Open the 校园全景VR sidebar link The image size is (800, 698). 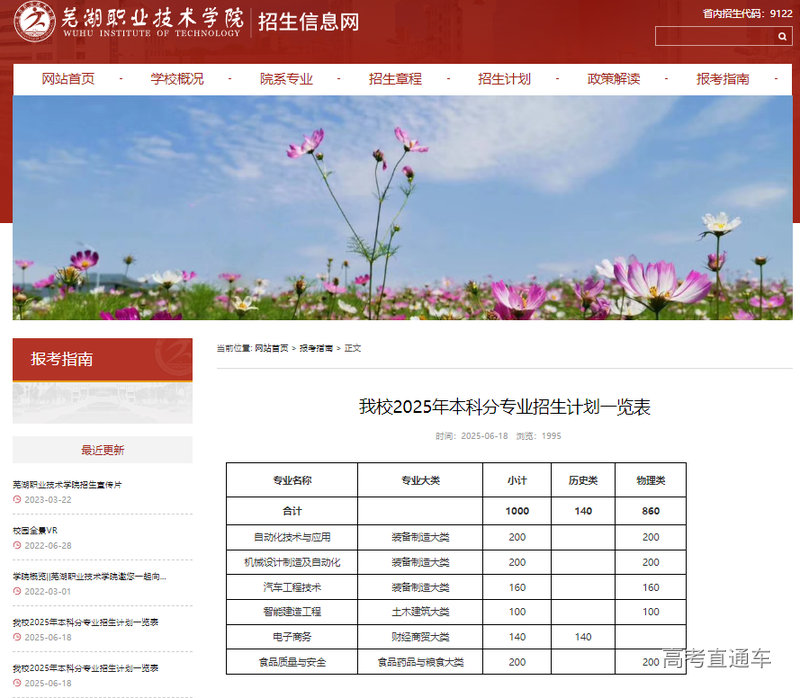pyautogui.click(x=42, y=530)
